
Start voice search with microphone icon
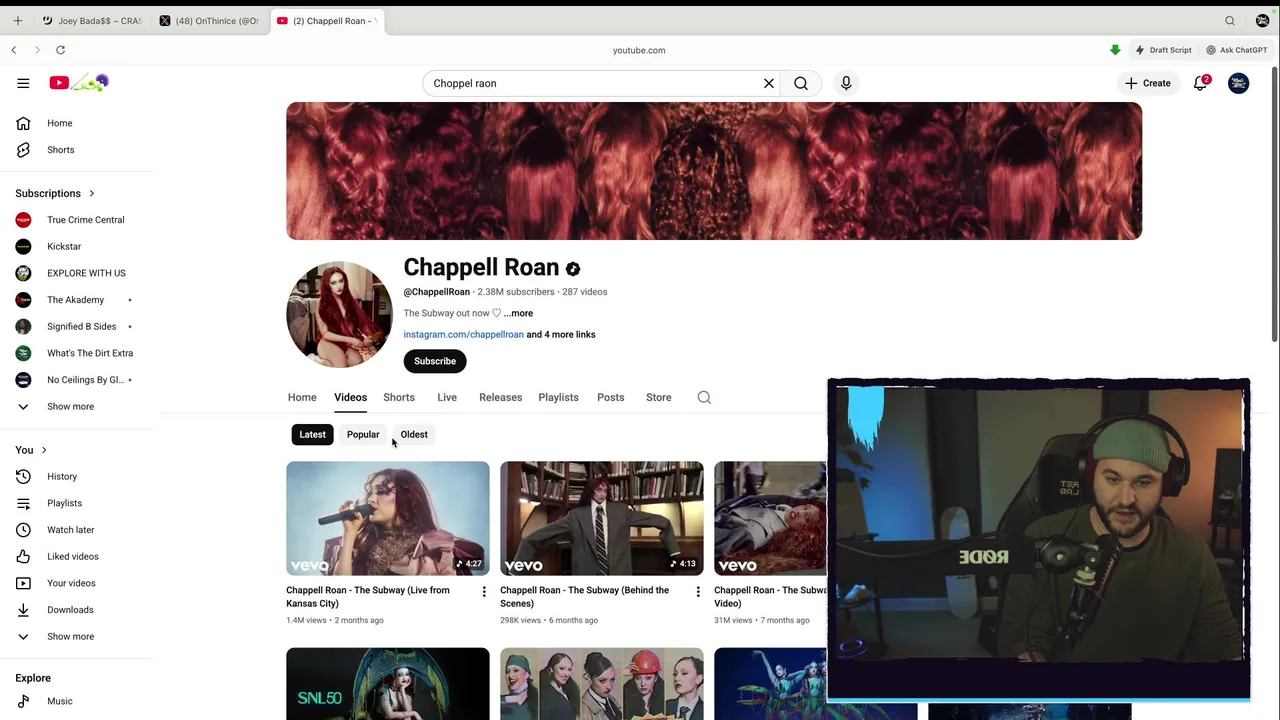coord(846,83)
